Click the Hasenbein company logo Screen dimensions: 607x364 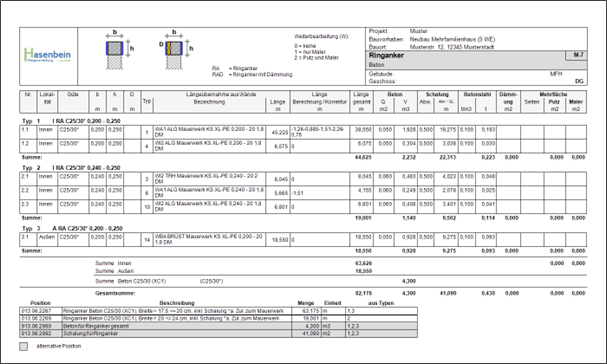(48, 56)
